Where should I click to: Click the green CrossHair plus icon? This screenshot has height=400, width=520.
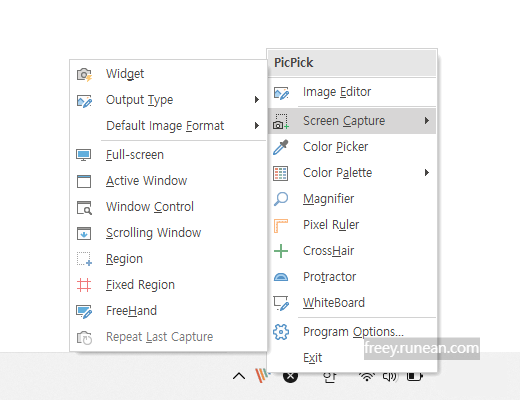(281, 251)
